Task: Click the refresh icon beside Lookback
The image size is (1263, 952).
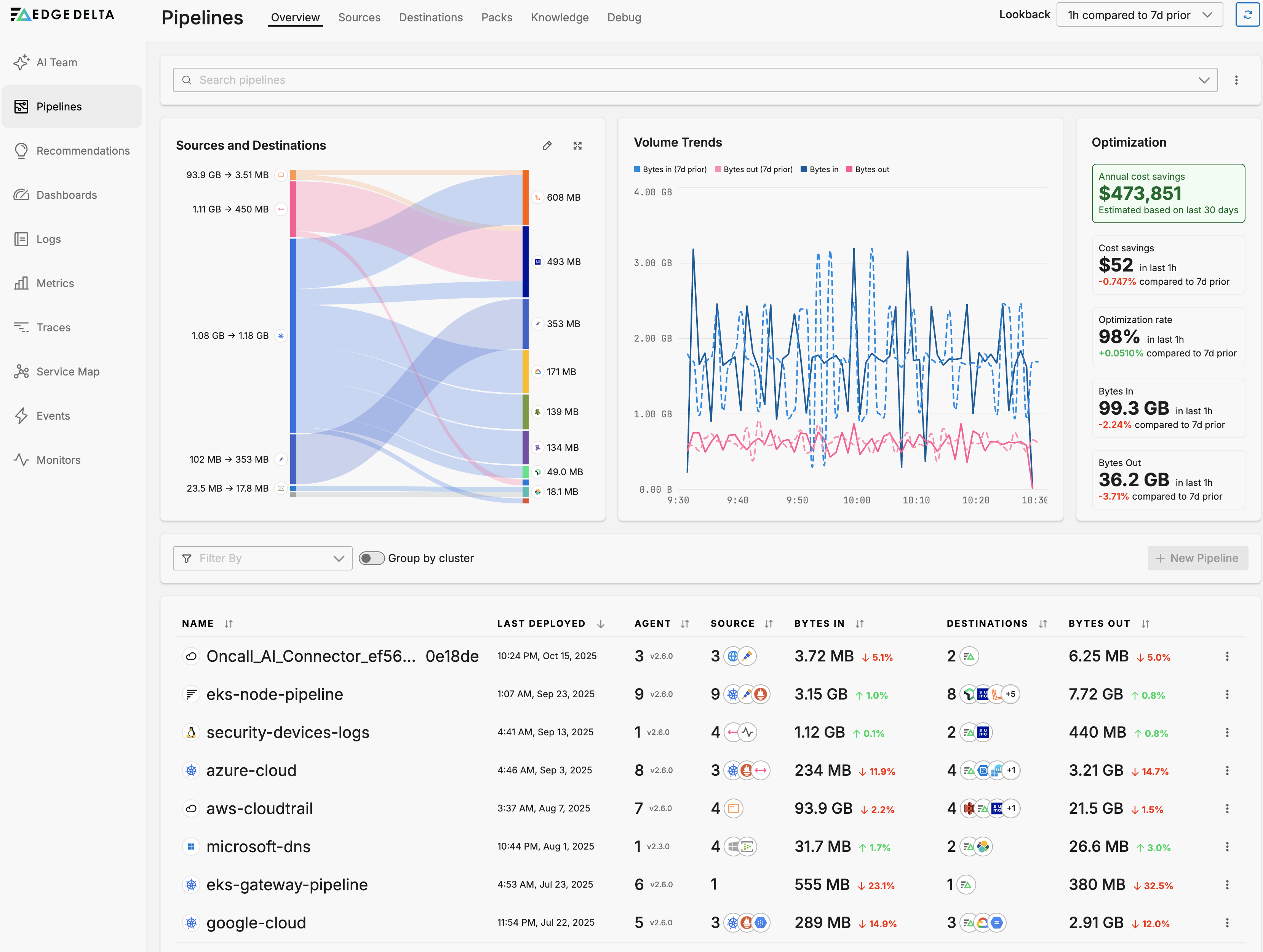Action: pos(1247,15)
